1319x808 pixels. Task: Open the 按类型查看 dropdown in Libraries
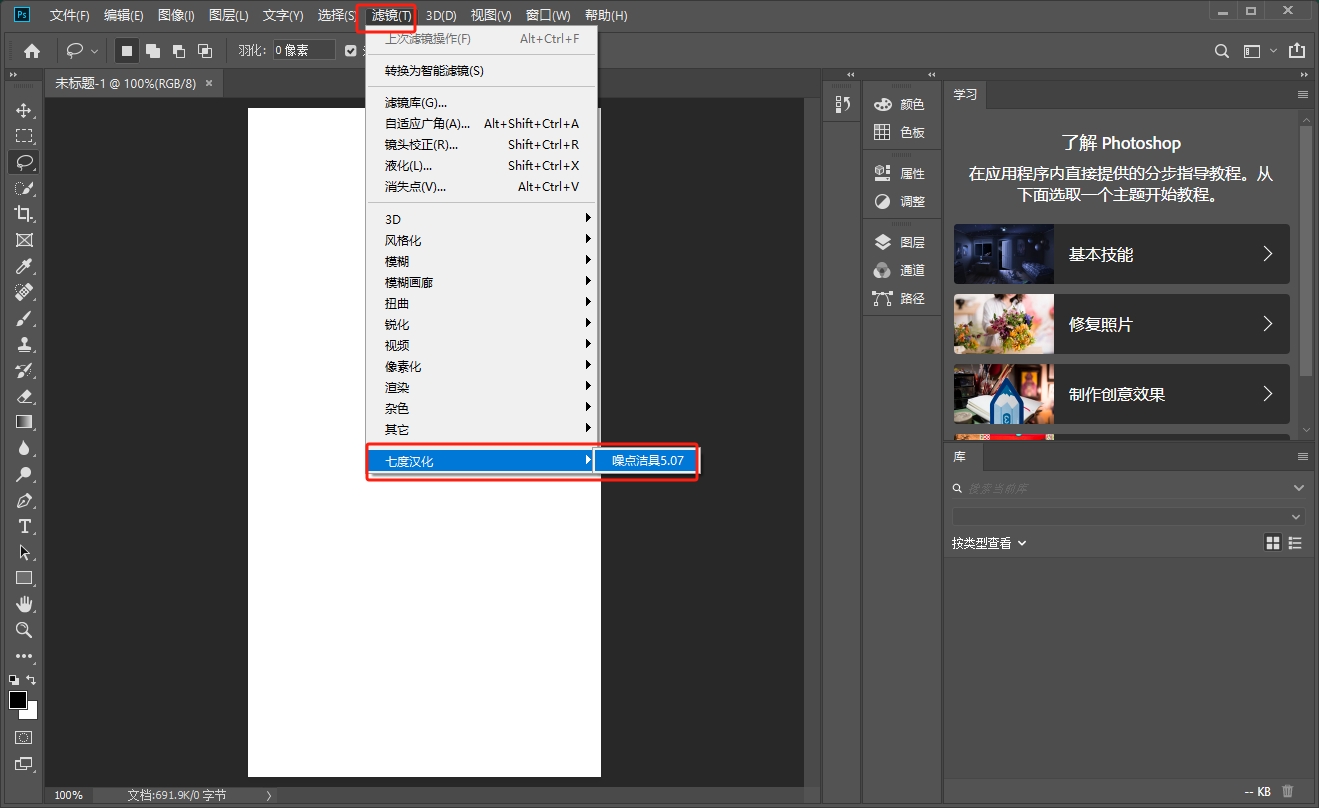[x=988, y=542]
